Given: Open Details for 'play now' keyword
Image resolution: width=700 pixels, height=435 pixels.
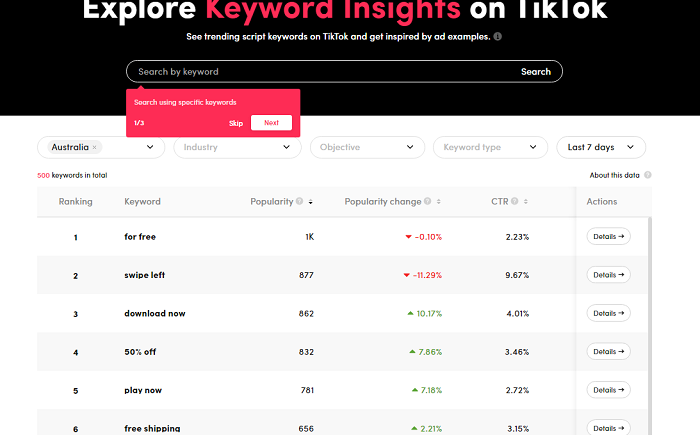Looking at the screenshot, I should 608,390.
